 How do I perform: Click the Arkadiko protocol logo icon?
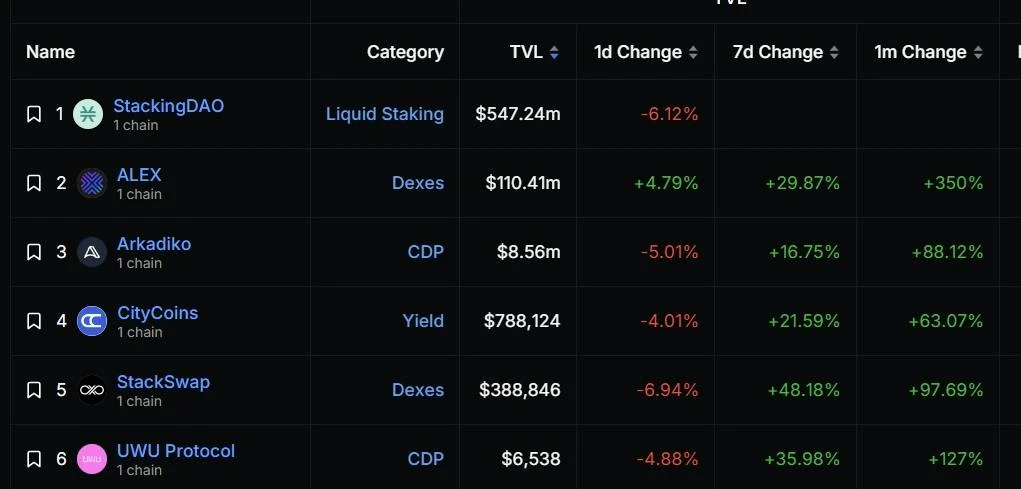(x=92, y=252)
